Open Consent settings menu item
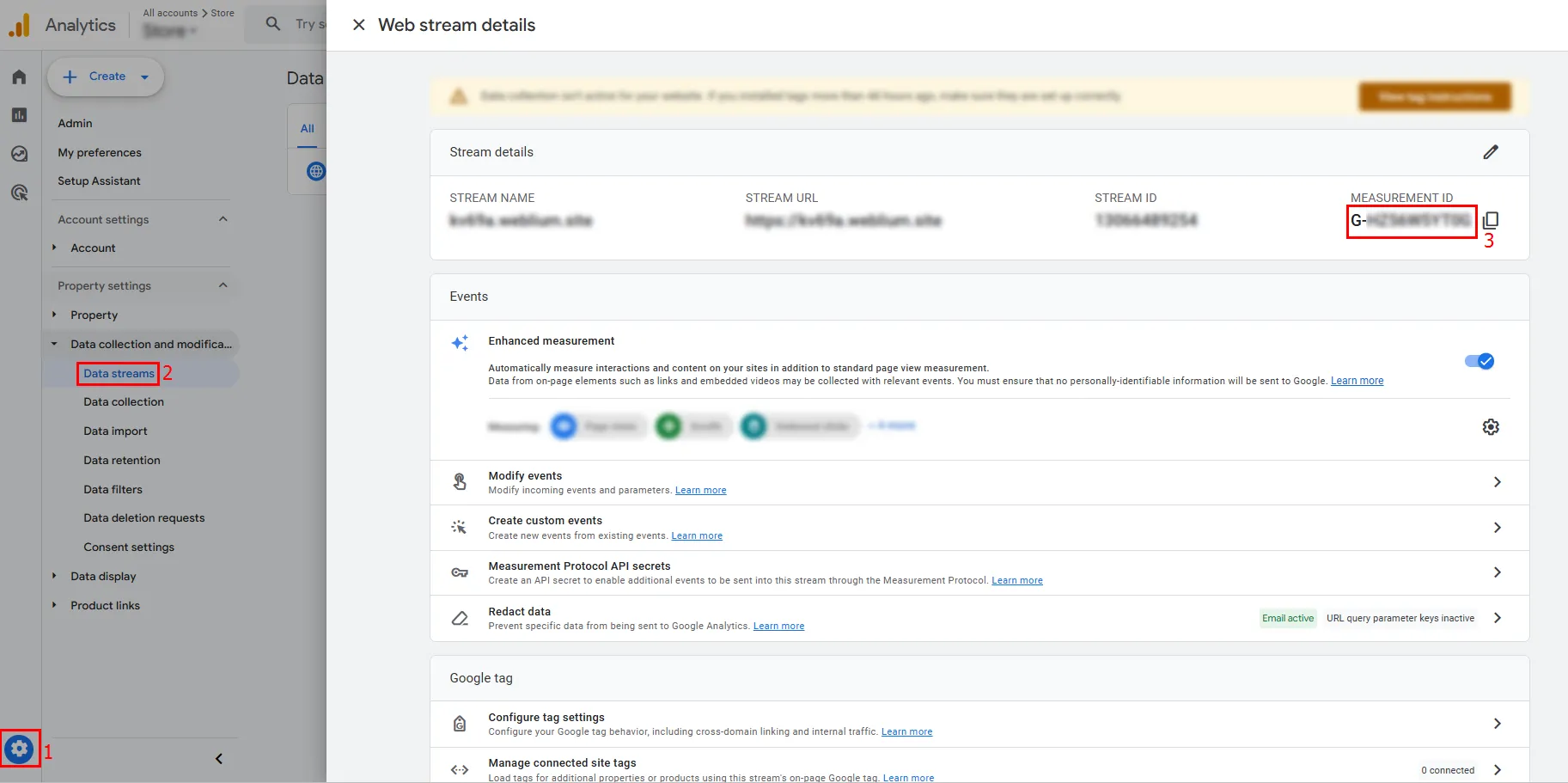The image size is (1568, 783). point(129,547)
